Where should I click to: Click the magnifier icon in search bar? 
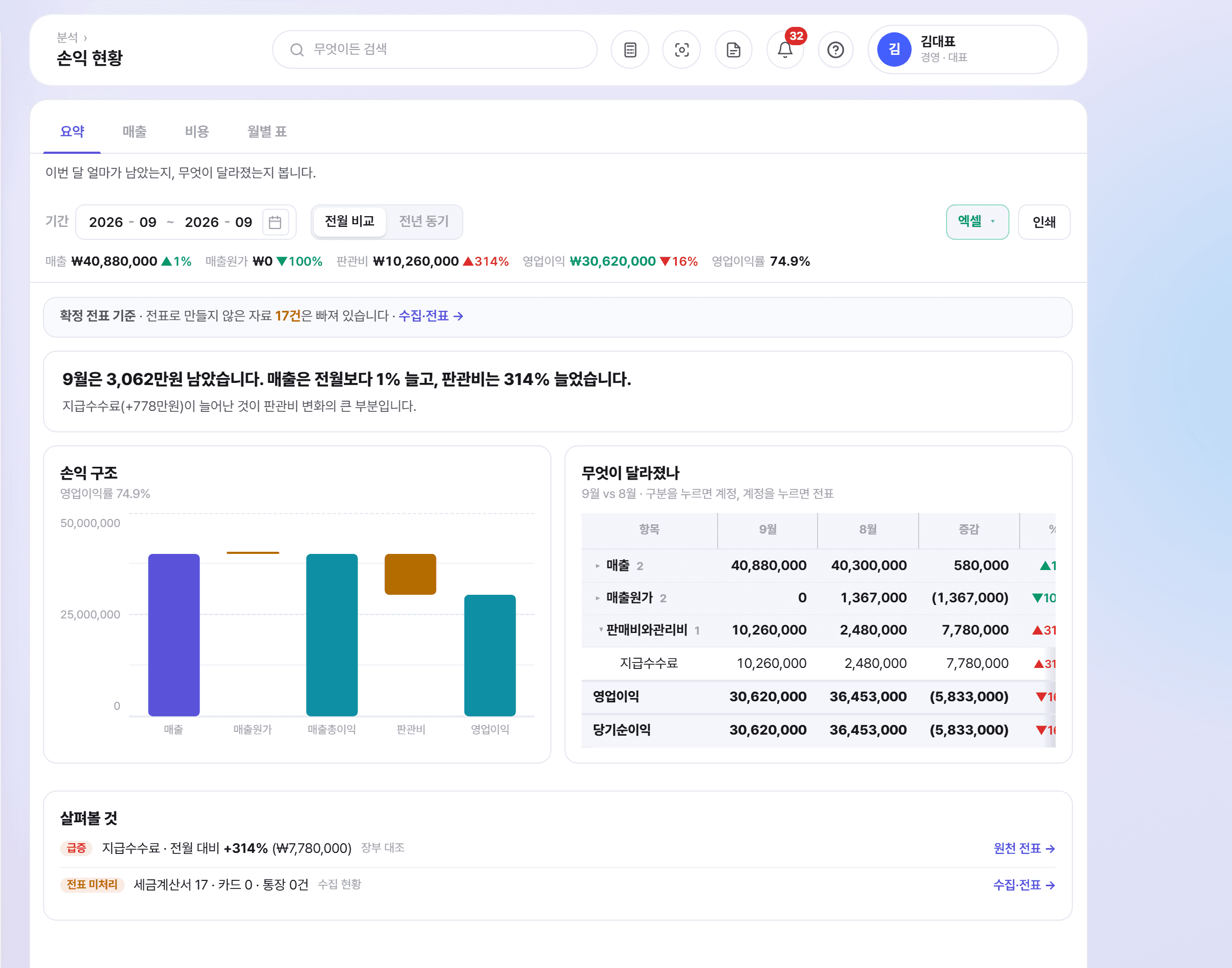pos(297,50)
